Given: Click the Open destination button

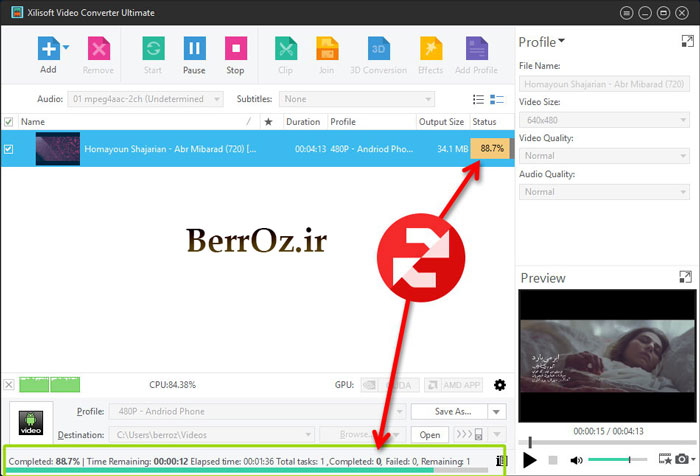Looking at the screenshot, I should [429, 435].
